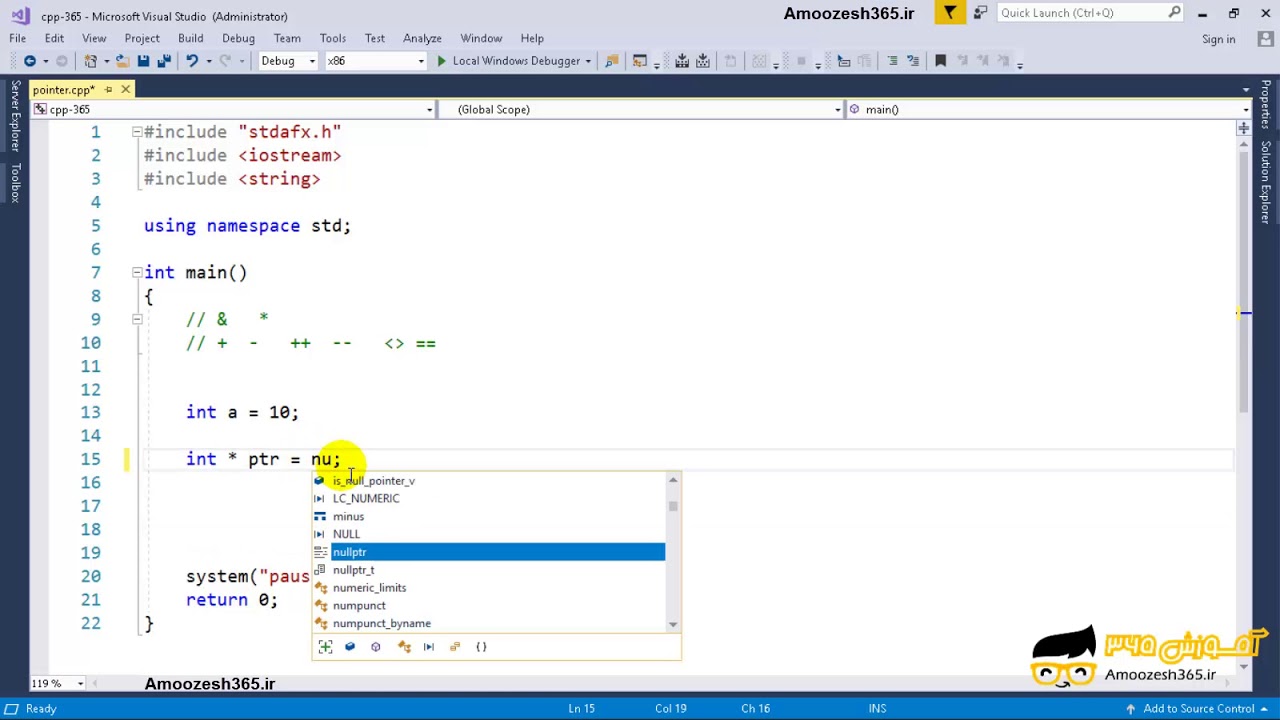This screenshot has height=720, width=1280.
Task: Start debugging with the green play arrow
Action: [x=441, y=61]
